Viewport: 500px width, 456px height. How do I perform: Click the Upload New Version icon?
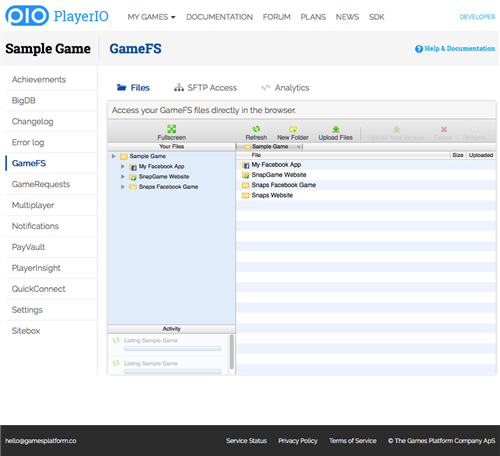[x=396, y=129]
